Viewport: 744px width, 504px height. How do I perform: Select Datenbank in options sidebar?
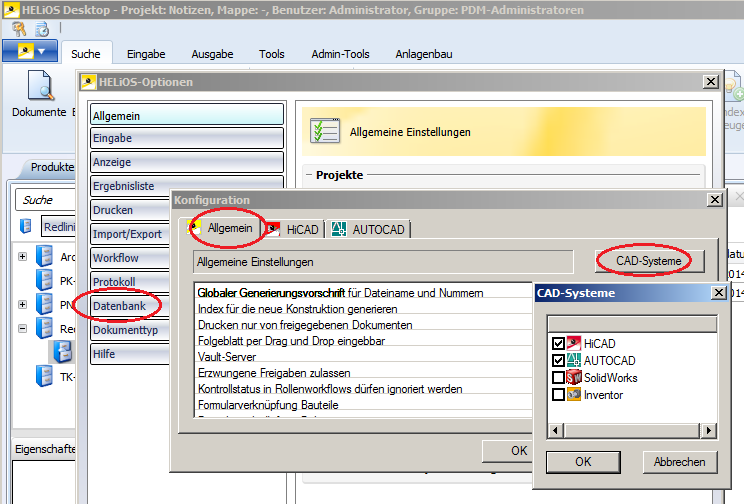pyautogui.click(x=130, y=306)
